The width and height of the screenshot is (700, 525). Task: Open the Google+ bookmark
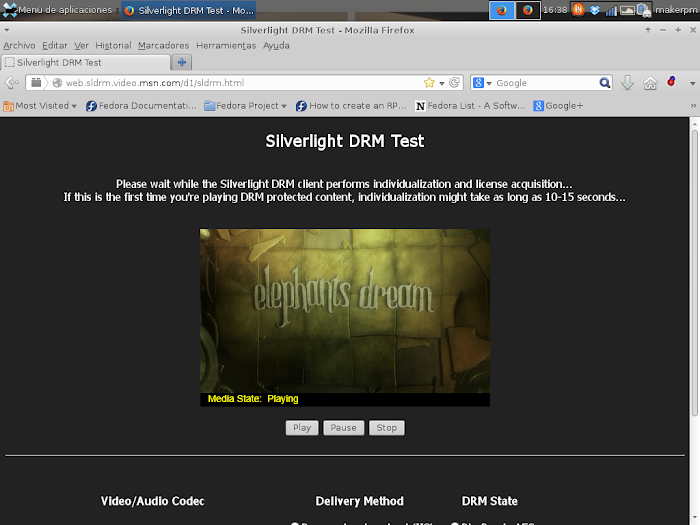pos(558,106)
